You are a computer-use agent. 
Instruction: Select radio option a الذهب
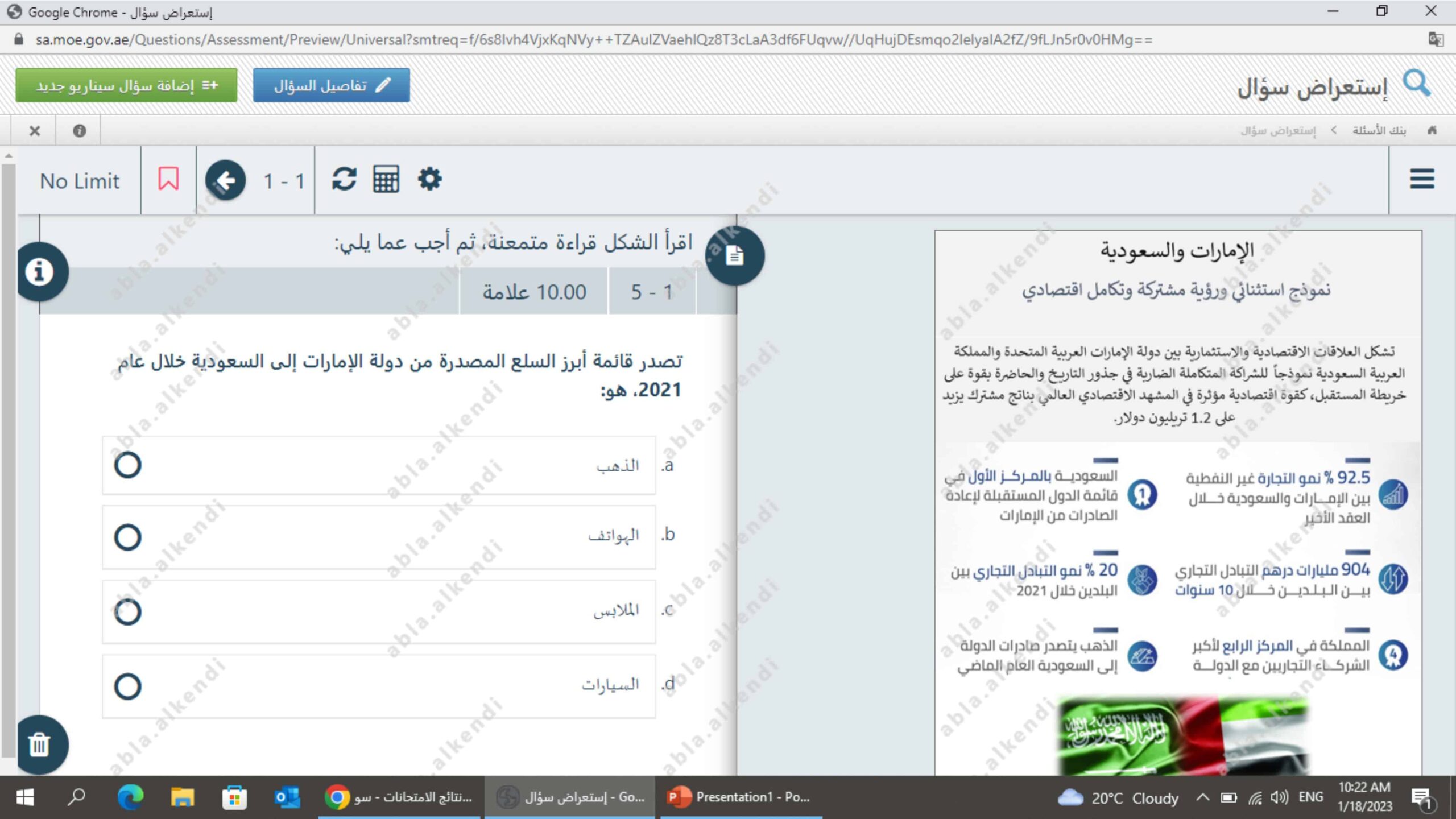[127, 465]
